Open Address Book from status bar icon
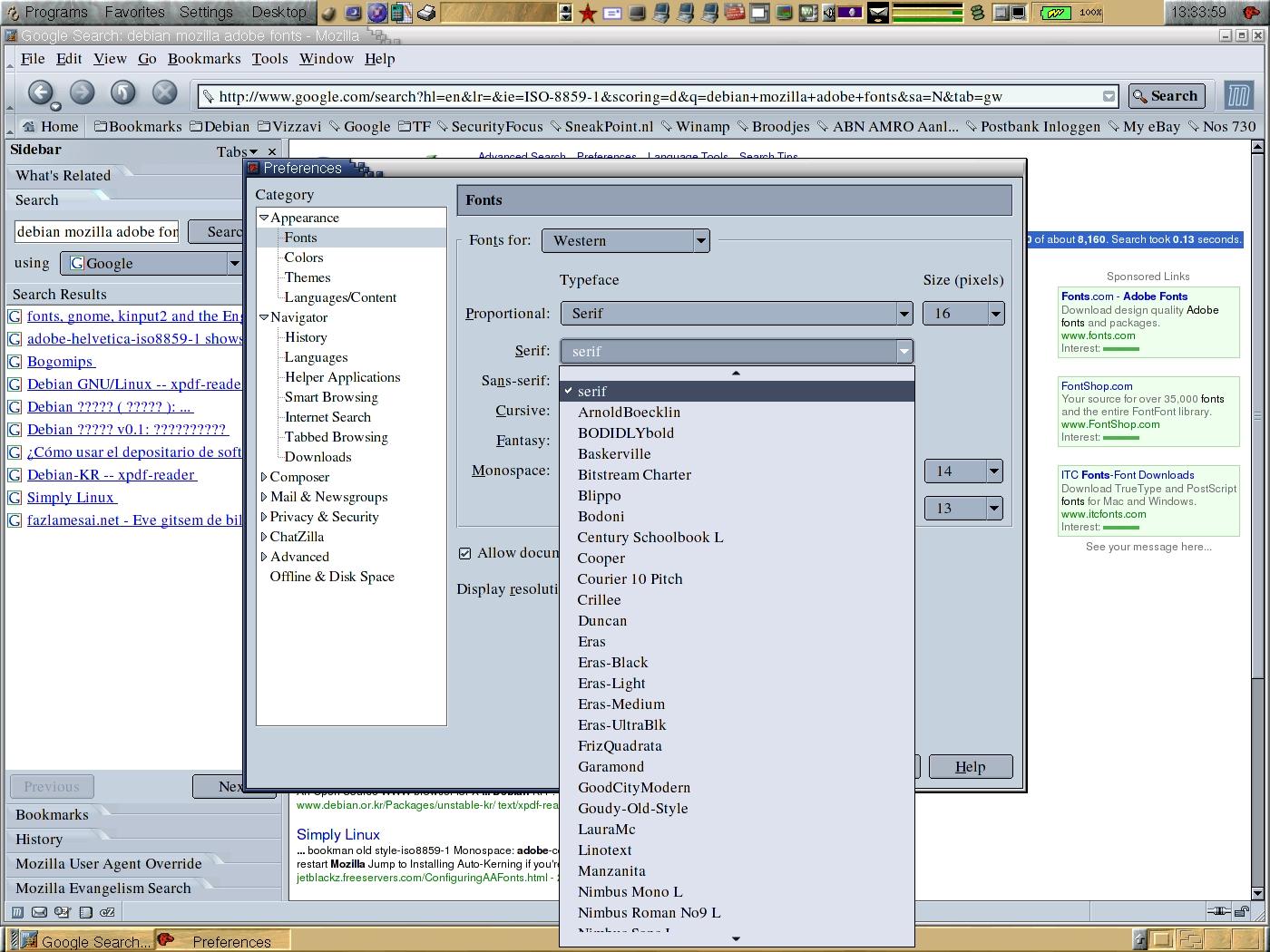Screen dimensions: 1270x952 click(85, 912)
